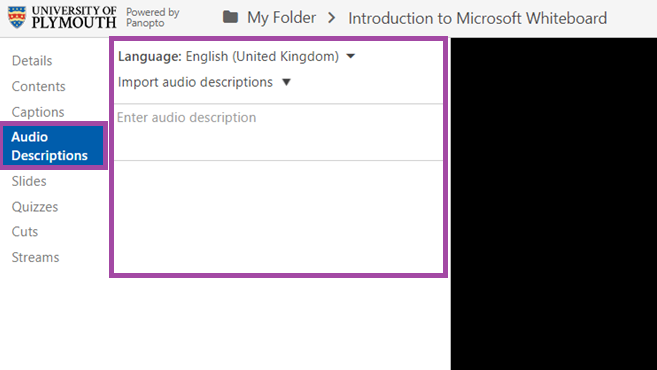The image size is (657, 370).
Task: Show the Streams tab
Action: (x=35, y=257)
